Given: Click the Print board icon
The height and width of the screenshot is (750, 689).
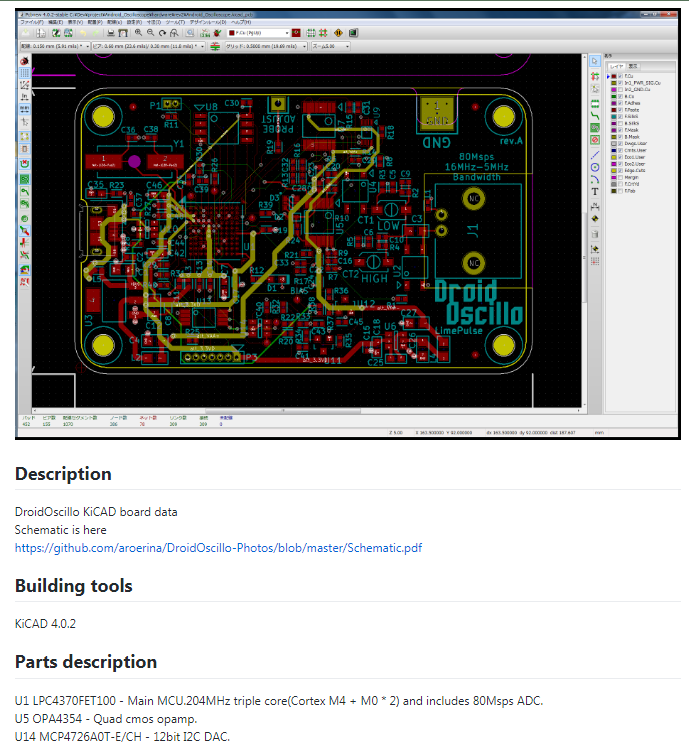Looking at the screenshot, I should pos(111,33).
